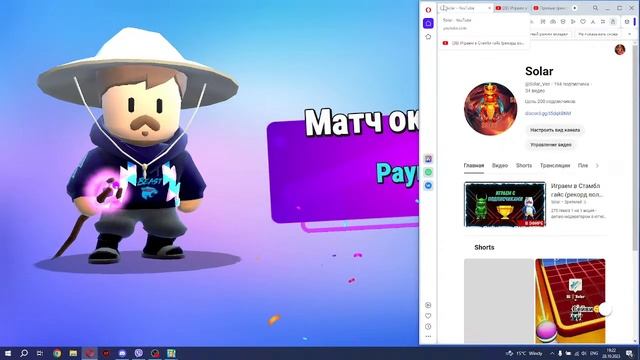Click the Управление видео button
The height and width of the screenshot is (360, 640).
[551, 145]
